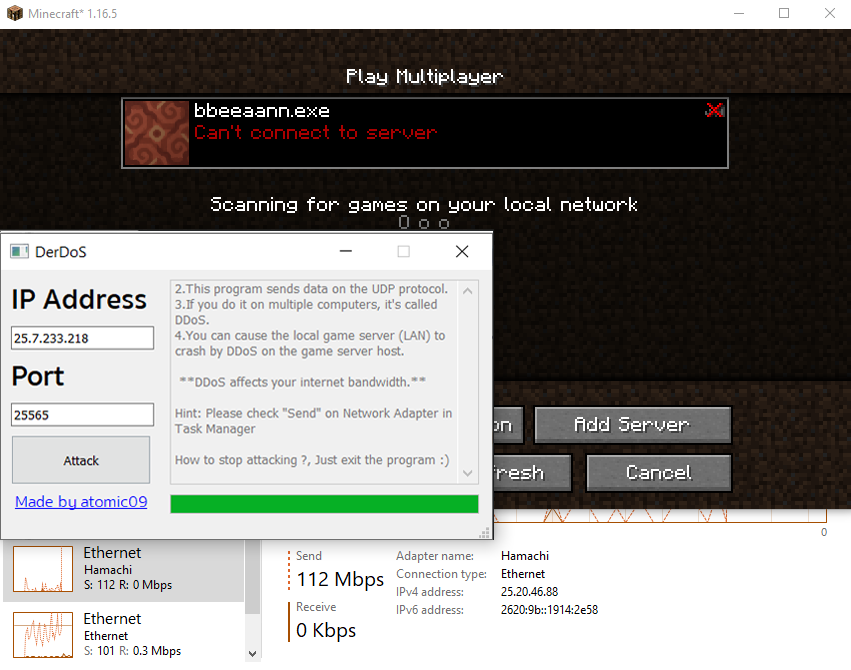Click Scanning for games on local network text
This screenshot has height=670, width=851.
coord(424,205)
